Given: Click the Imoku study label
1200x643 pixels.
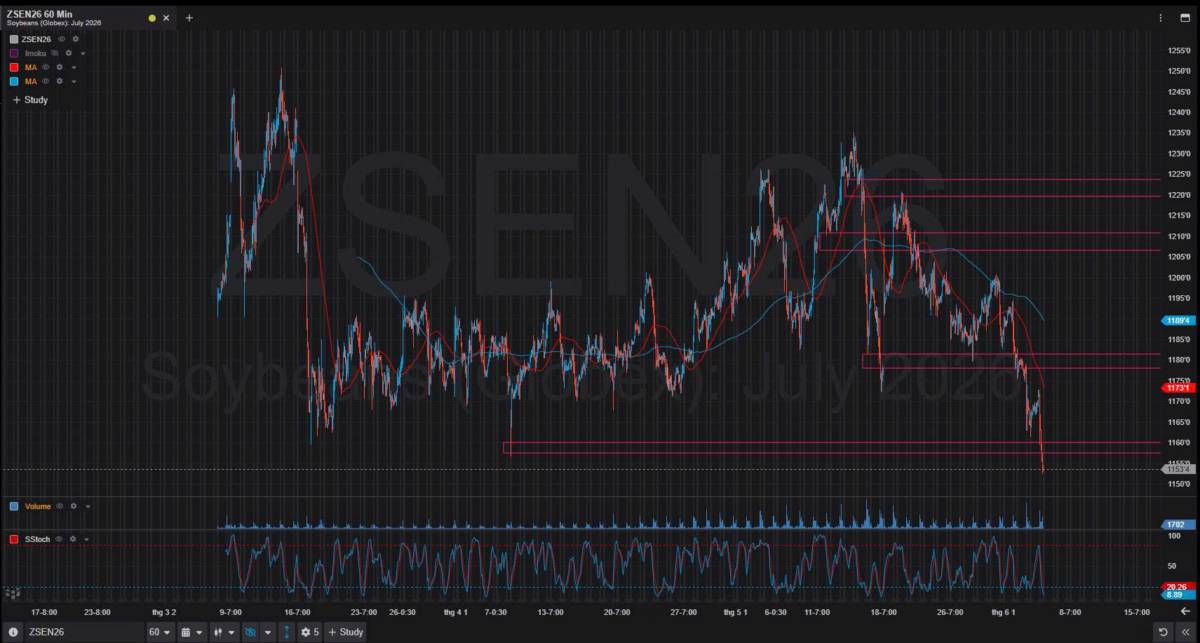Looking at the screenshot, I should [x=36, y=53].
